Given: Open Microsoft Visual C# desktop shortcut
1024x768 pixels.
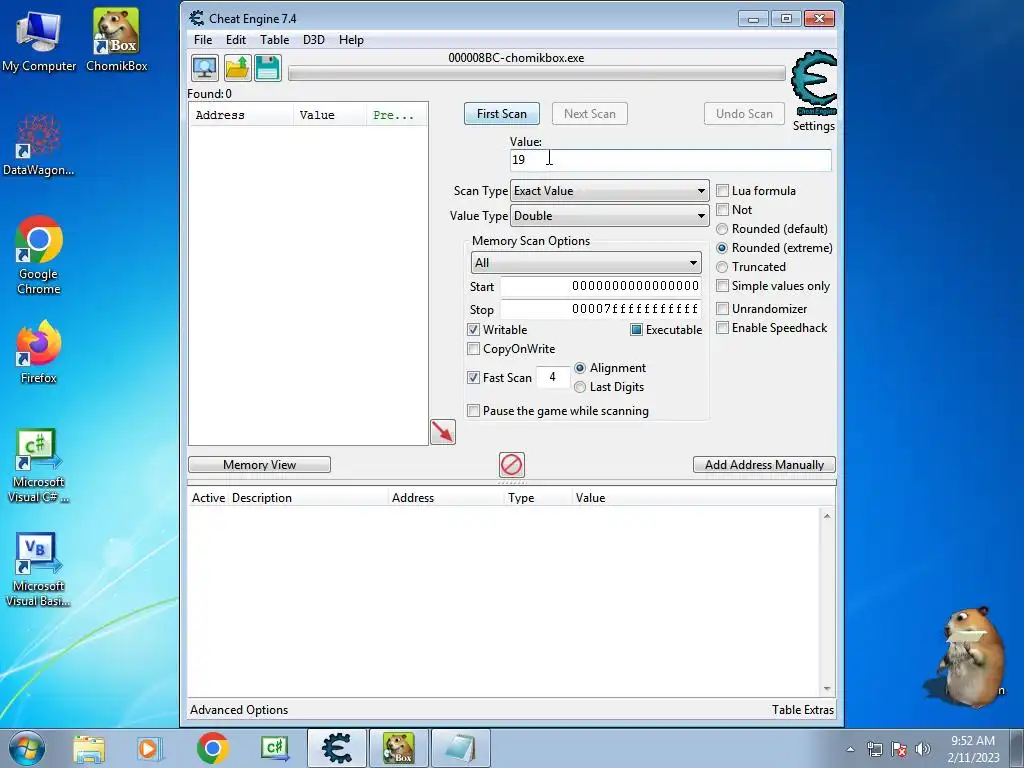Looking at the screenshot, I should pyautogui.click(x=39, y=466).
